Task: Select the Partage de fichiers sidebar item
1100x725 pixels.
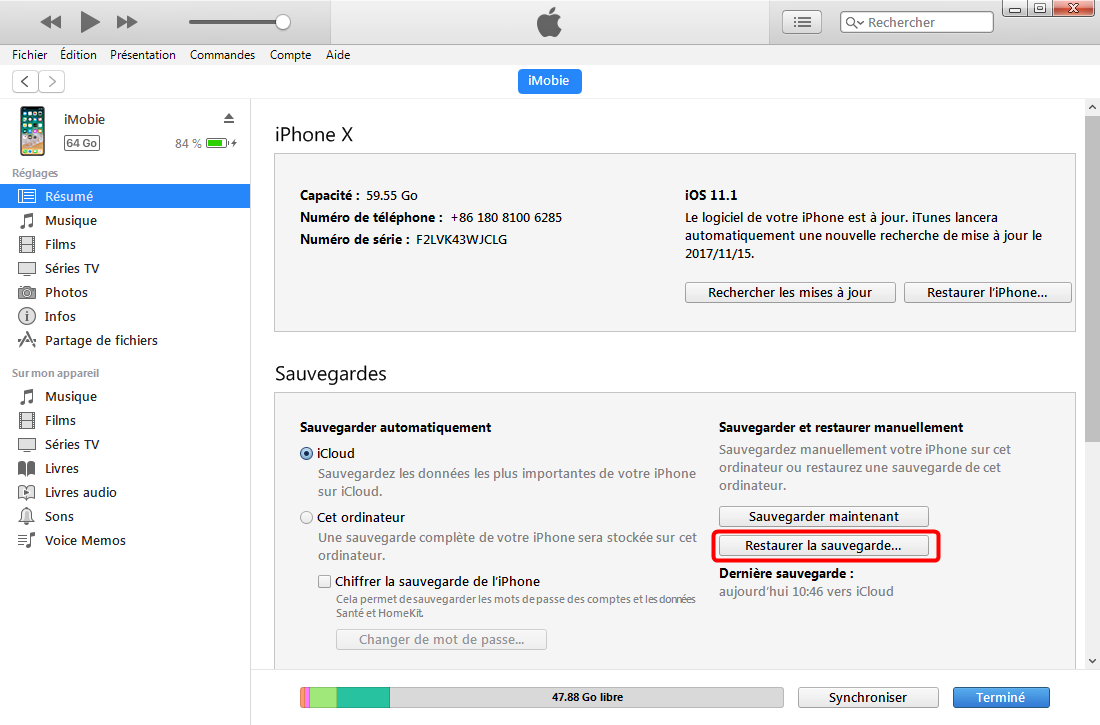Action: tap(101, 340)
